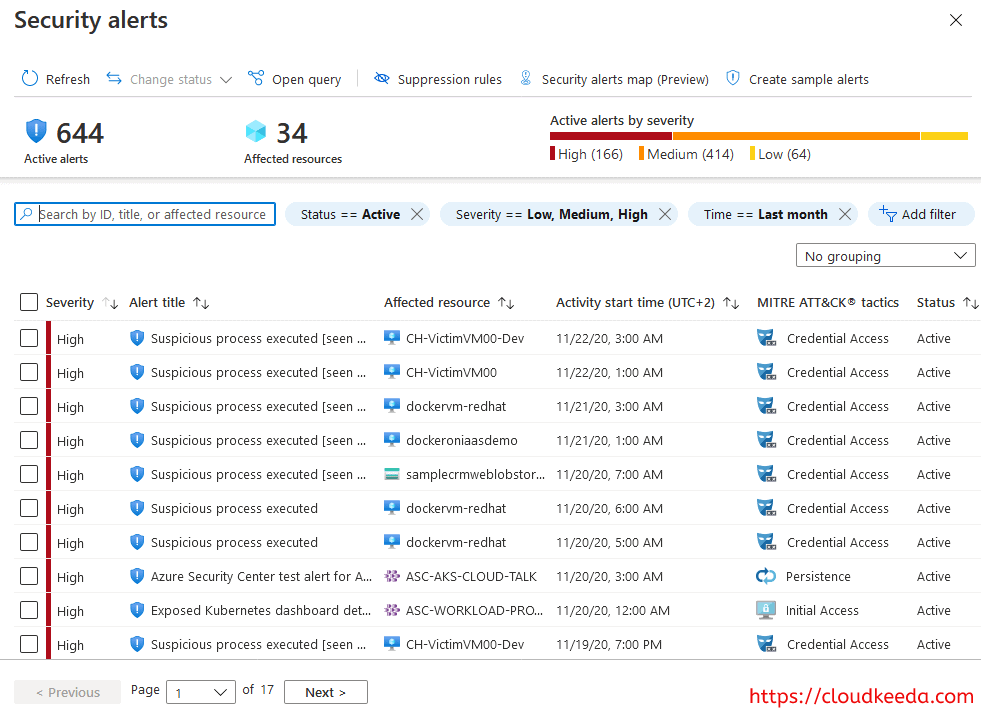Screen dimensions: 981x715
Task: Remove the Severity filter with its X
Action: (665, 215)
